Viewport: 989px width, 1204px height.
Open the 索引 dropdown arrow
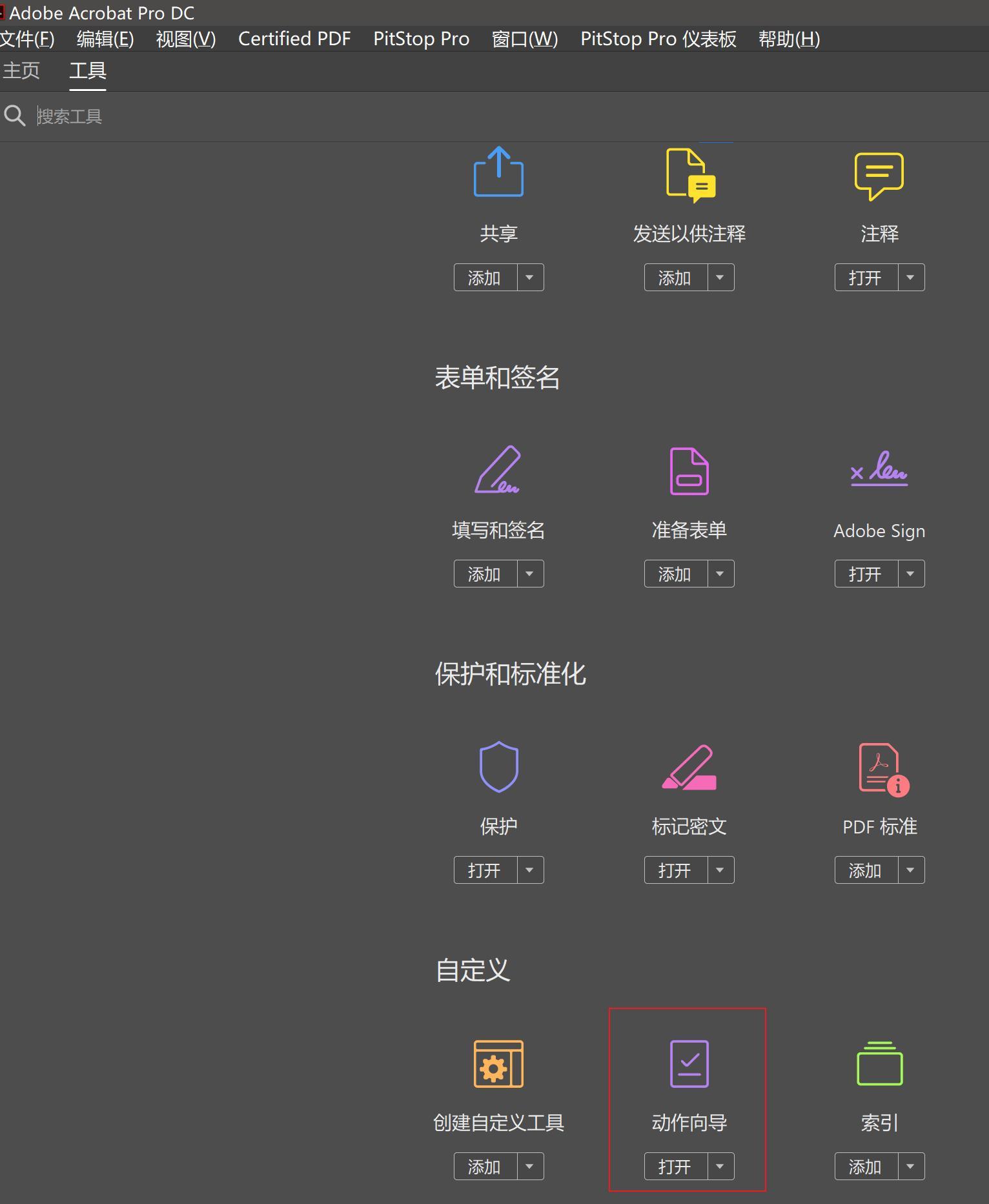[x=911, y=1167]
